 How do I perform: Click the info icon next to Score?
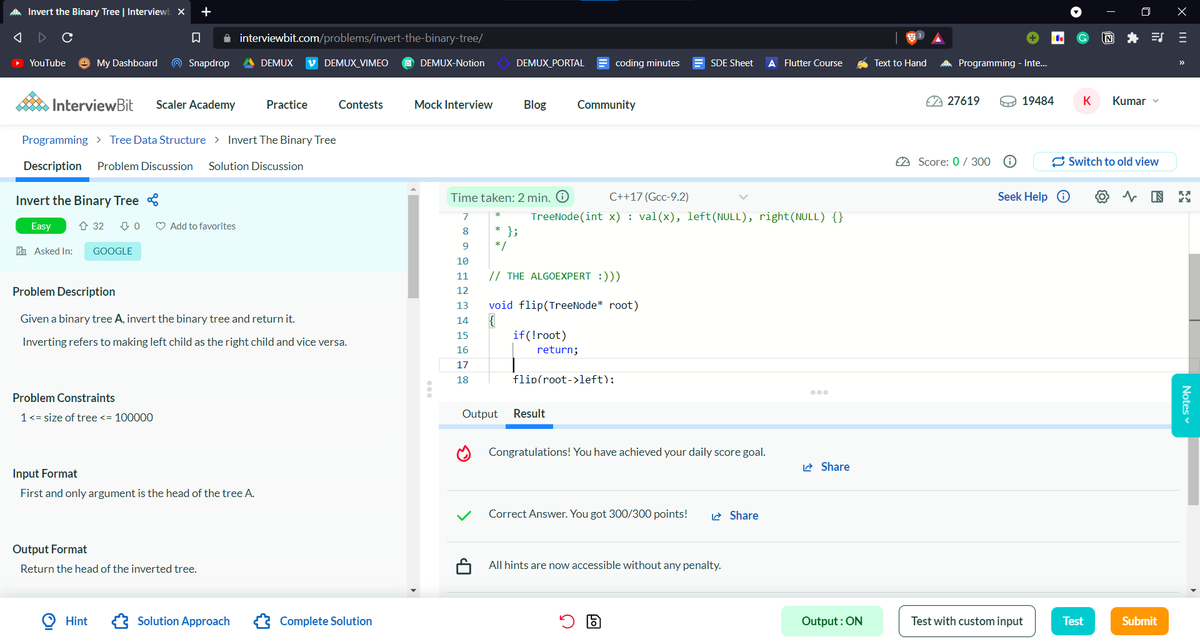[x=1010, y=162]
